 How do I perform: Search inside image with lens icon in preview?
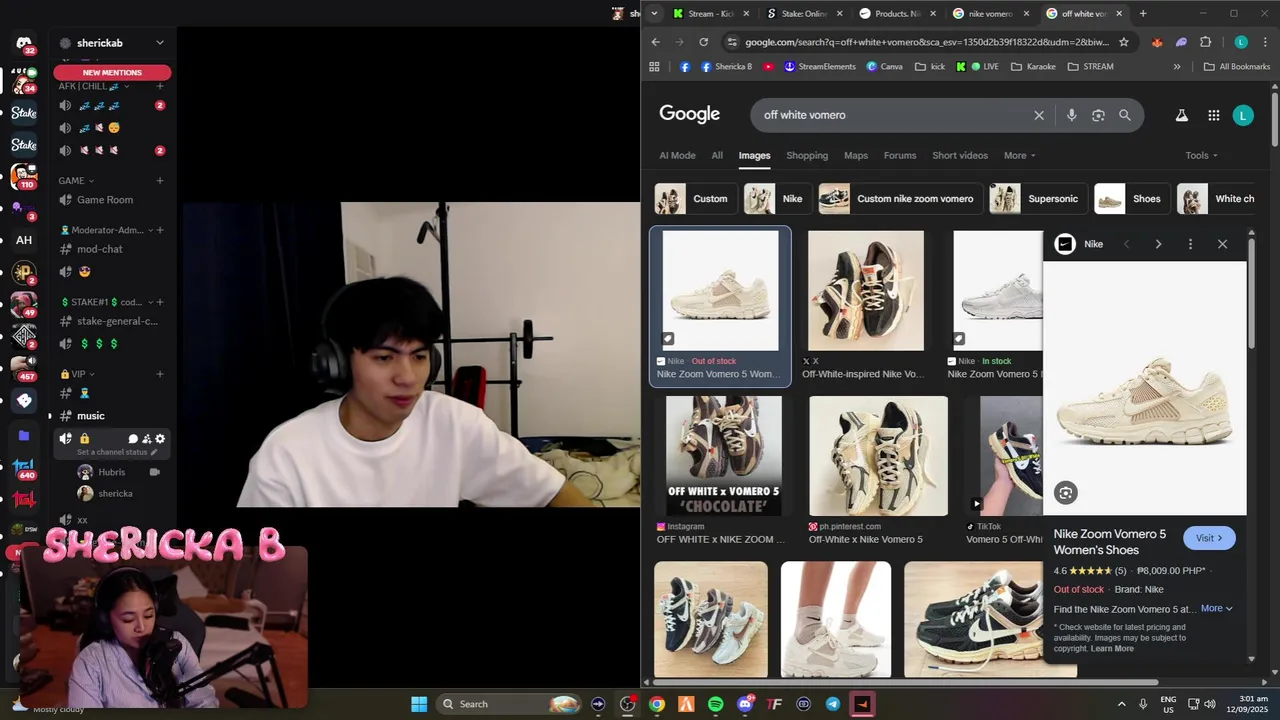point(1066,492)
